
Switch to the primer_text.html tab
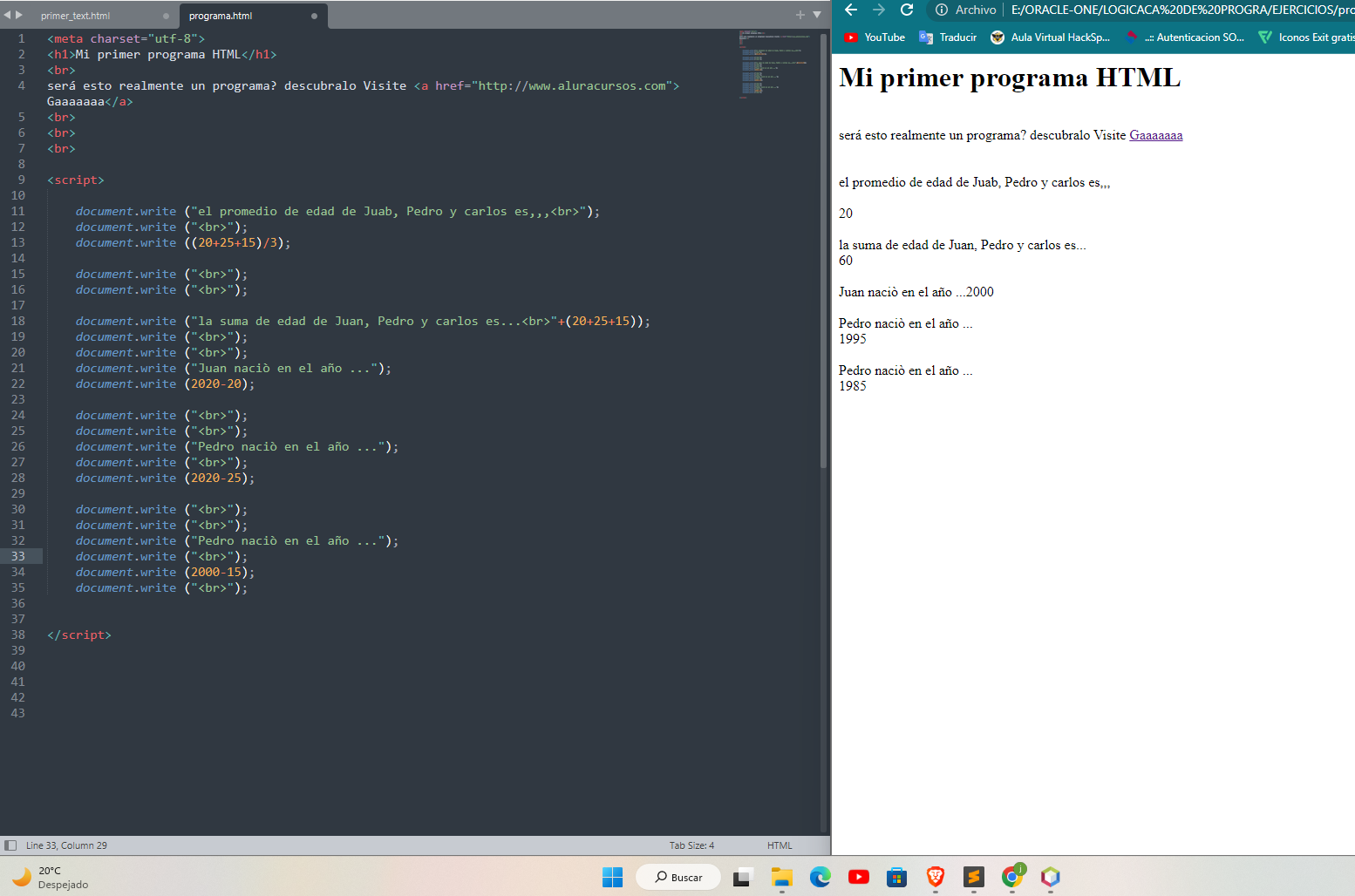[x=75, y=16]
